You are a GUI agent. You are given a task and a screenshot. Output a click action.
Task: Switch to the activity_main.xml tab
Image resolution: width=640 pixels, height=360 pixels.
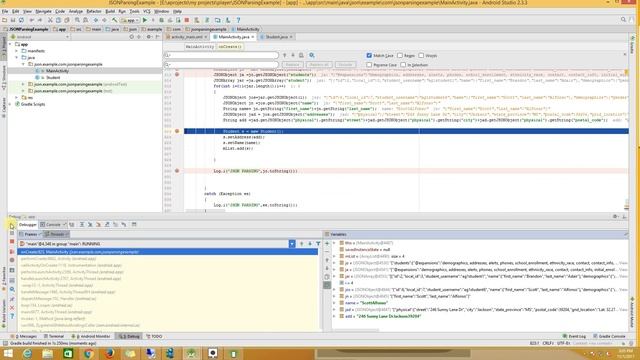click(187, 37)
